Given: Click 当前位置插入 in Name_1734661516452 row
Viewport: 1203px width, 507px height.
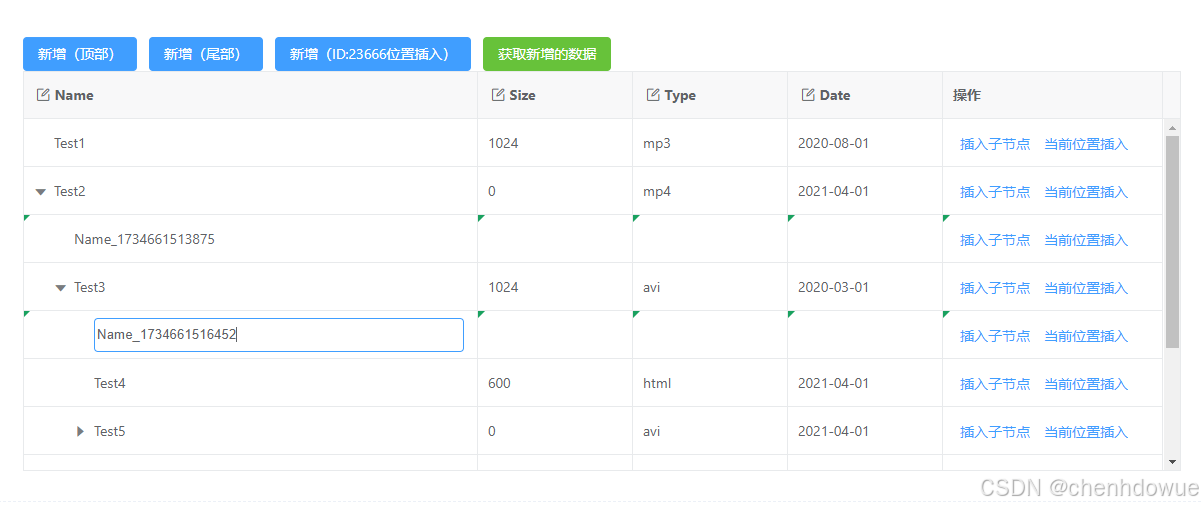Looking at the screenshot, I should pos(1086,336).
